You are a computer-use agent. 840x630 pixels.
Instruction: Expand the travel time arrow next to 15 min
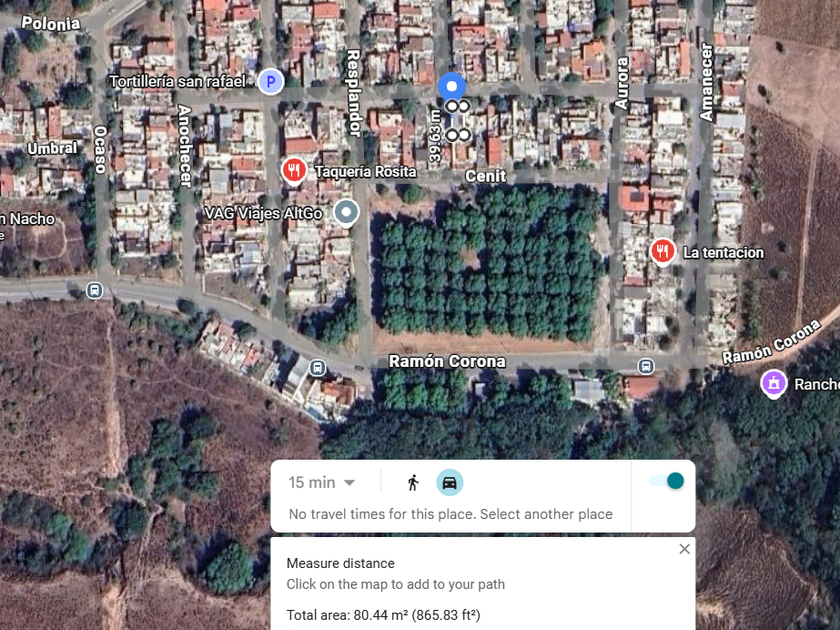(349, 483)
